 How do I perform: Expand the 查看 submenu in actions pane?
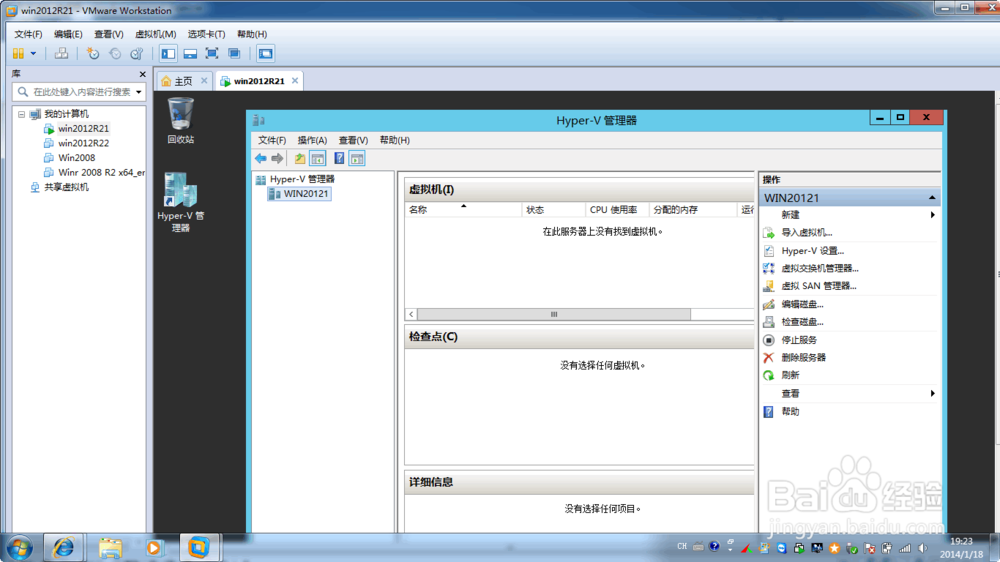(x=849, y=394)
